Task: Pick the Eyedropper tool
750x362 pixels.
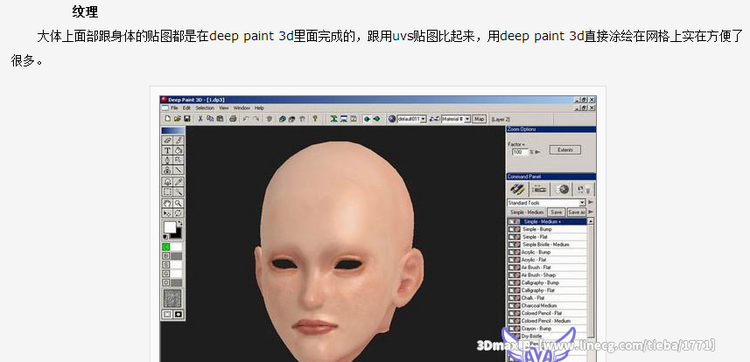Action: (x=178, y=182)
